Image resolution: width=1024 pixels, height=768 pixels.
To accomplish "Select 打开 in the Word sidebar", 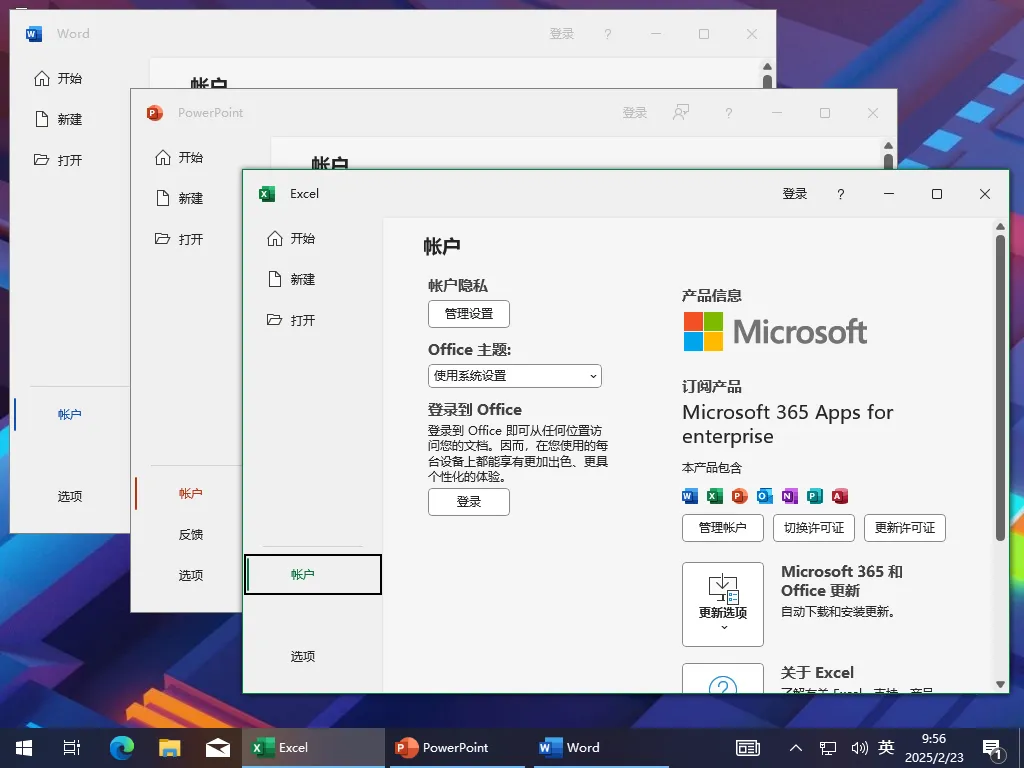I will [70, 159].
